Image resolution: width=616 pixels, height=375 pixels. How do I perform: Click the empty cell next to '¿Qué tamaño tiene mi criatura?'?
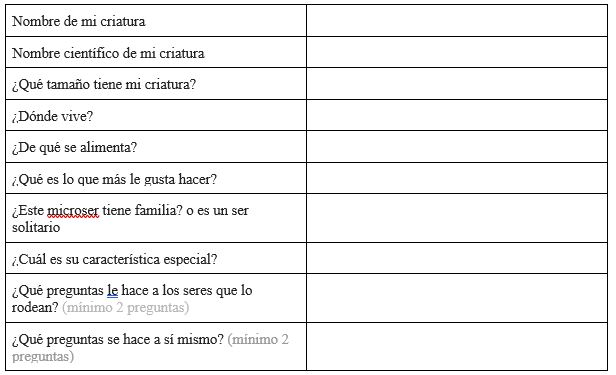pyautogui.click(x=457, y=84)
